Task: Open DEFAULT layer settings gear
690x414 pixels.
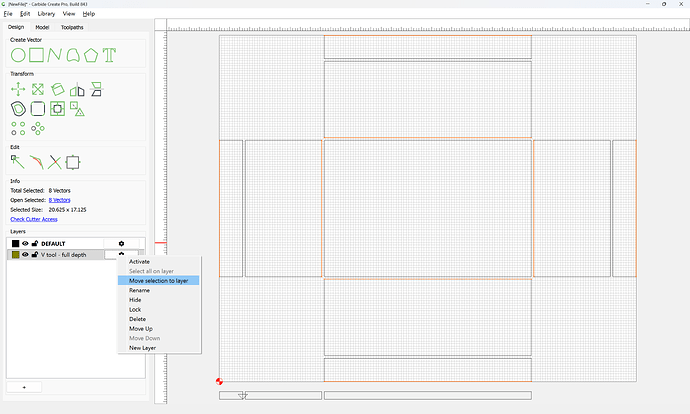Action: (x=121, y=243)
